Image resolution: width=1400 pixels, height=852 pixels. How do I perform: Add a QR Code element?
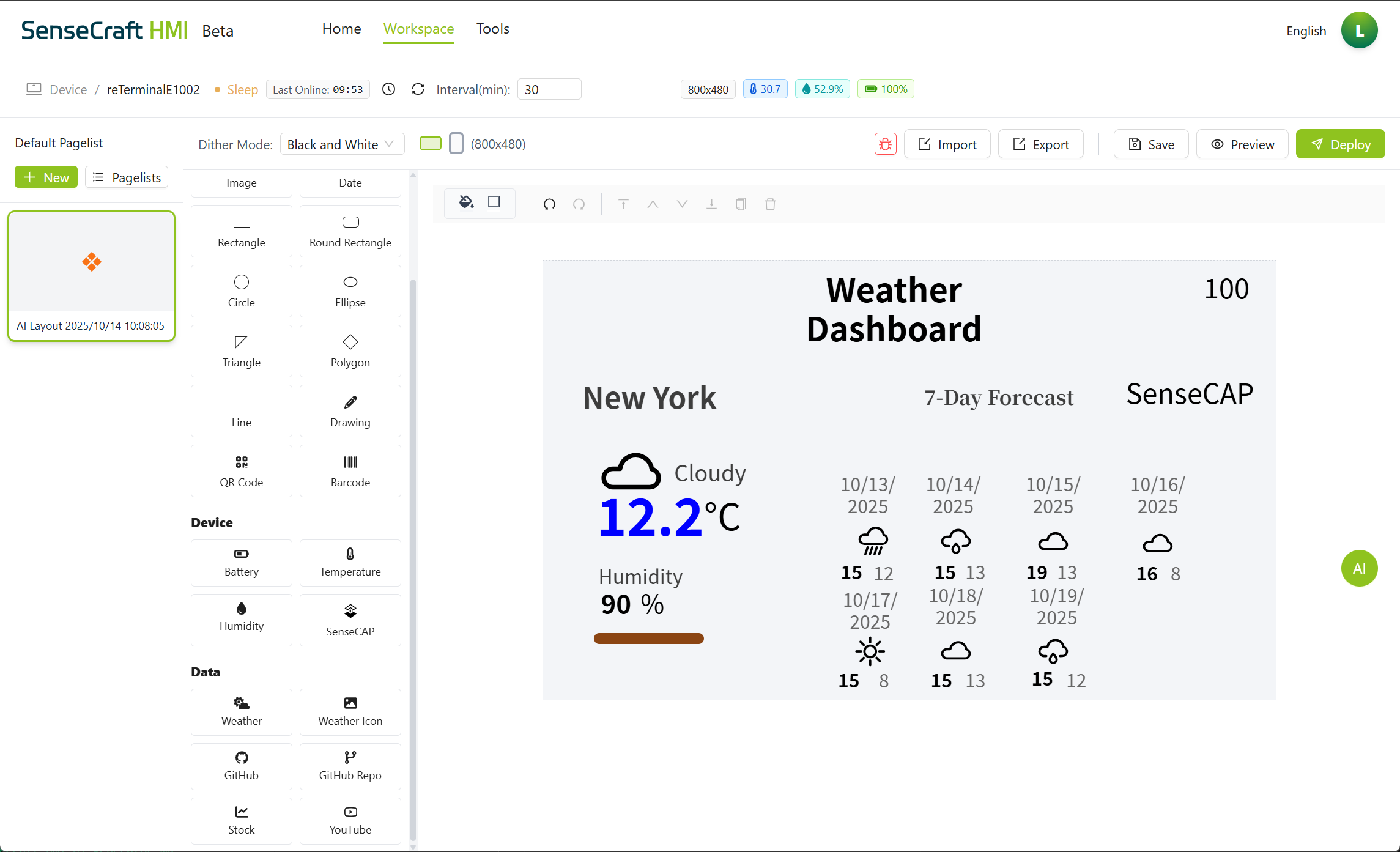[242, 471]
